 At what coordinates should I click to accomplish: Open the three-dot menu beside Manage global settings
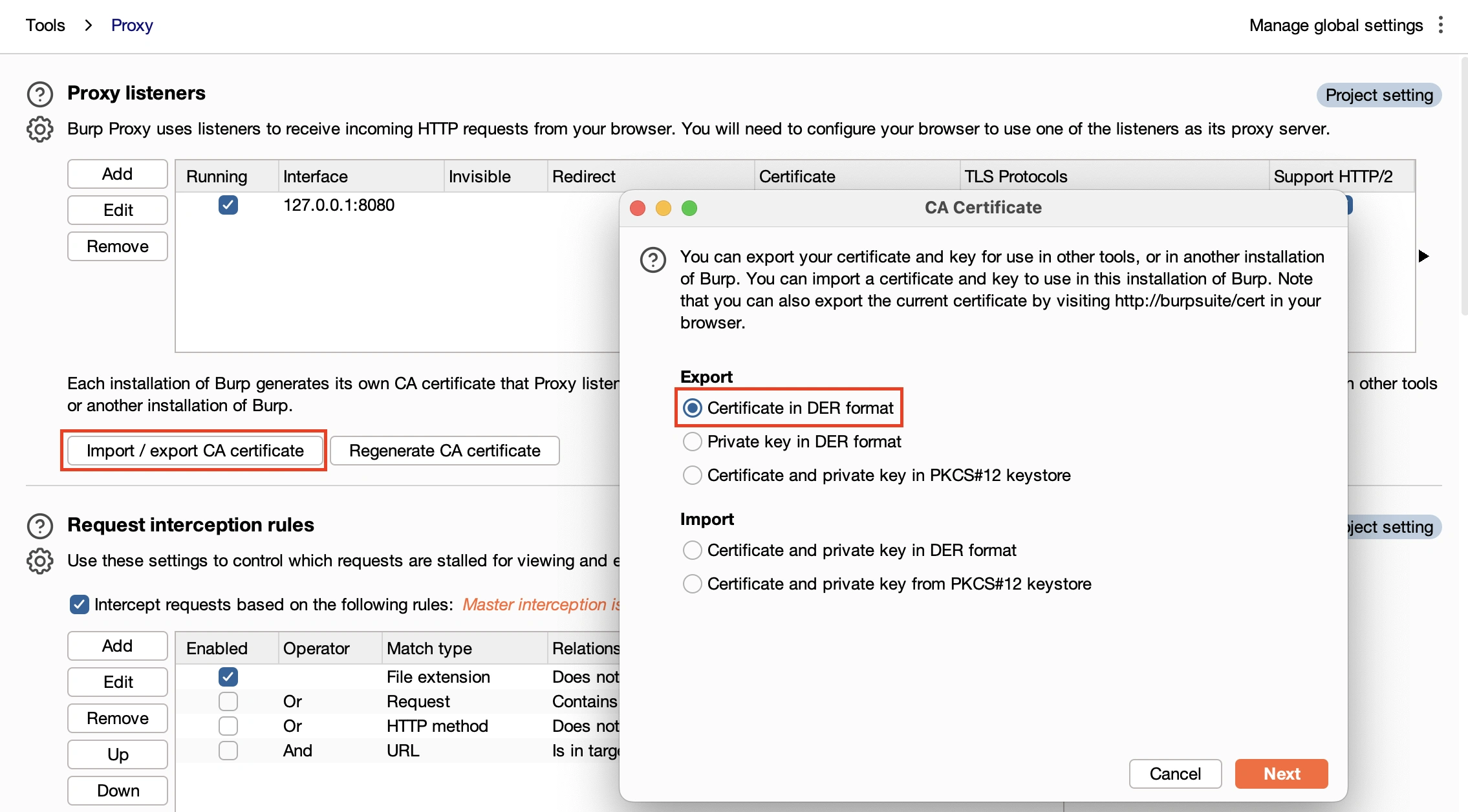pos(1441,25)
